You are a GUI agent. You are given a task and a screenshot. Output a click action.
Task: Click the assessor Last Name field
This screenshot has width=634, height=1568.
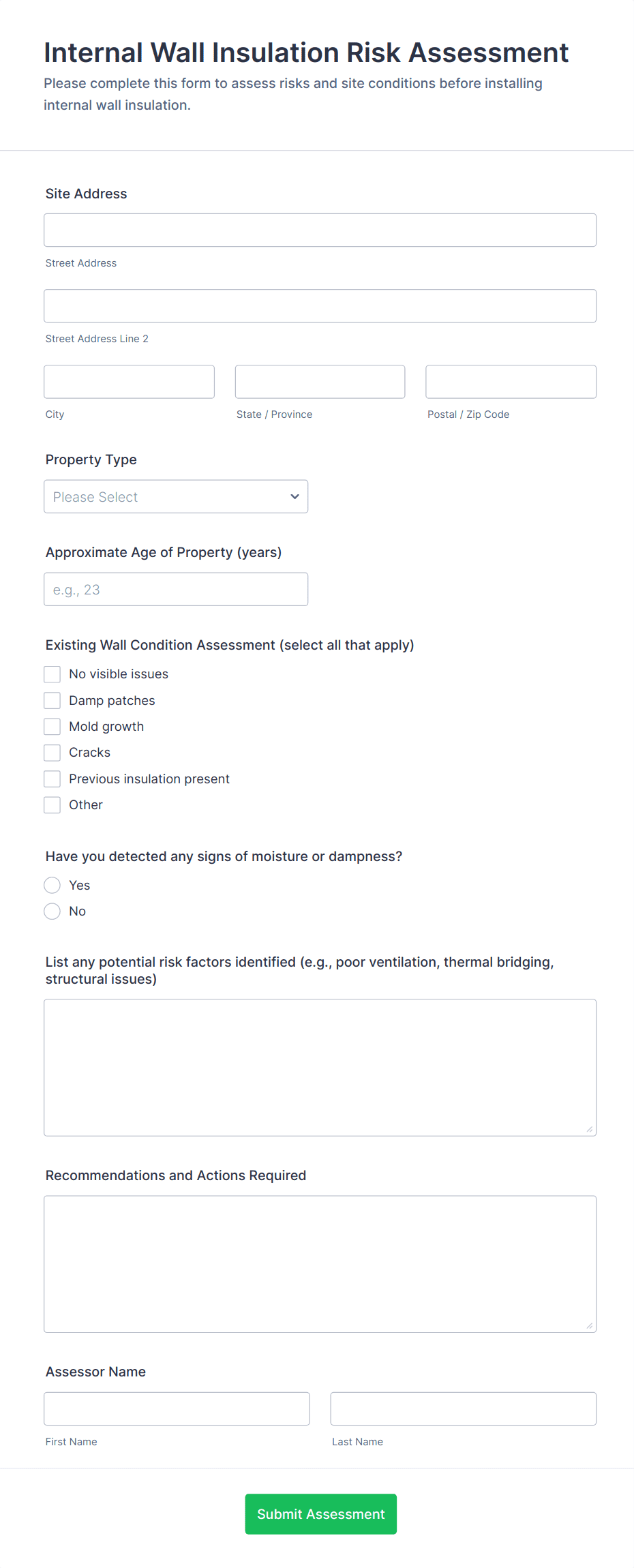point(463,1408)
